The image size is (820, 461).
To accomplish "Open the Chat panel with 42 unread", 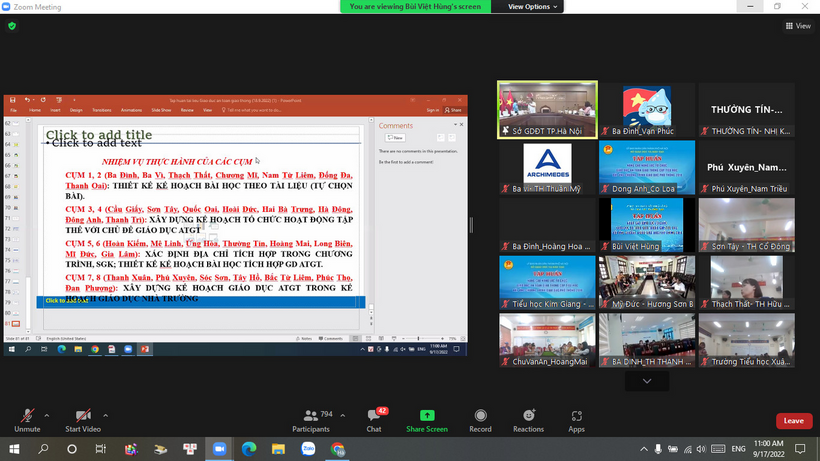I will point(374,415).
